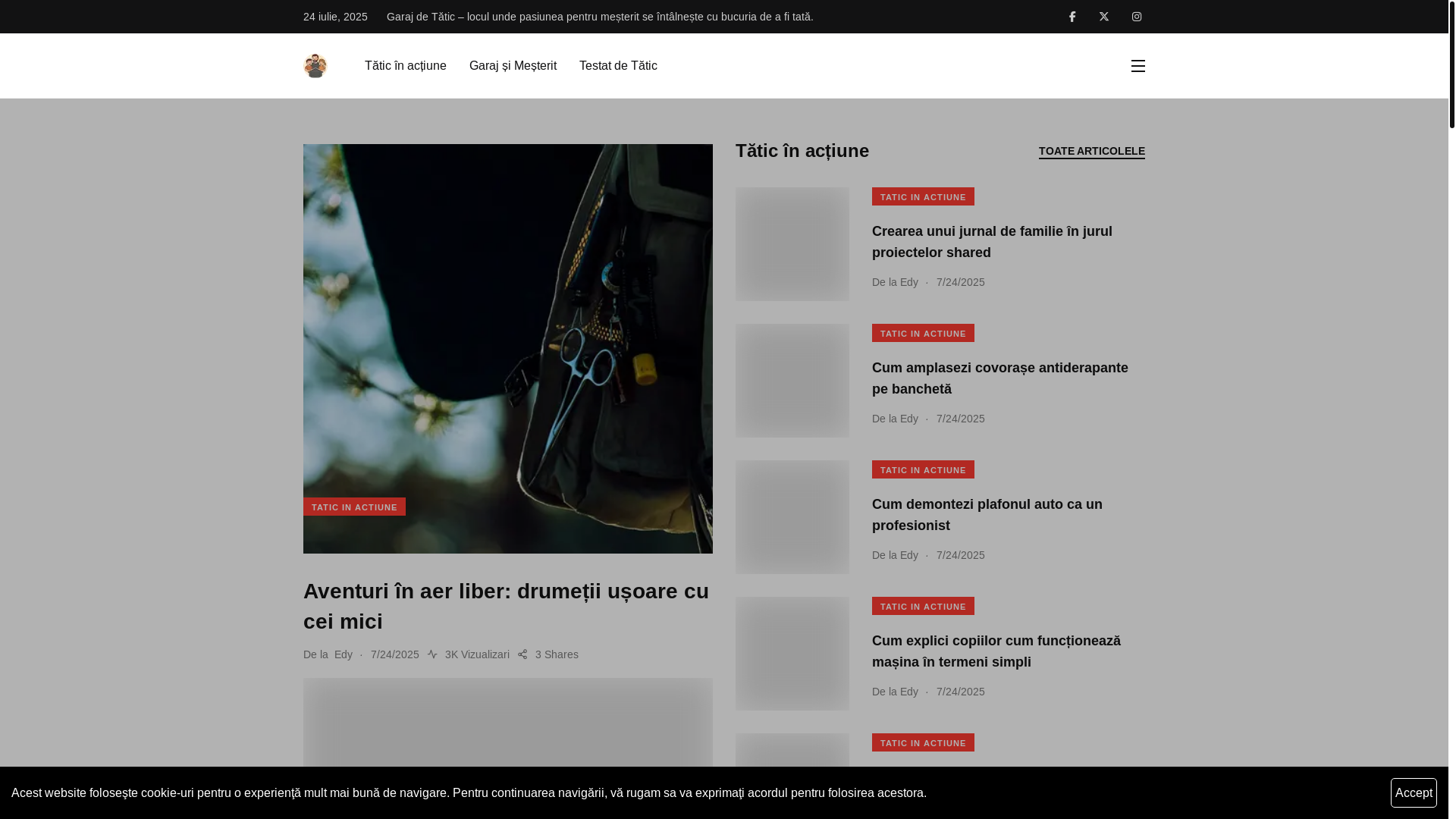
Task: Click the page vertical scrollbar thumb
Action: (x=1452, y=64)
